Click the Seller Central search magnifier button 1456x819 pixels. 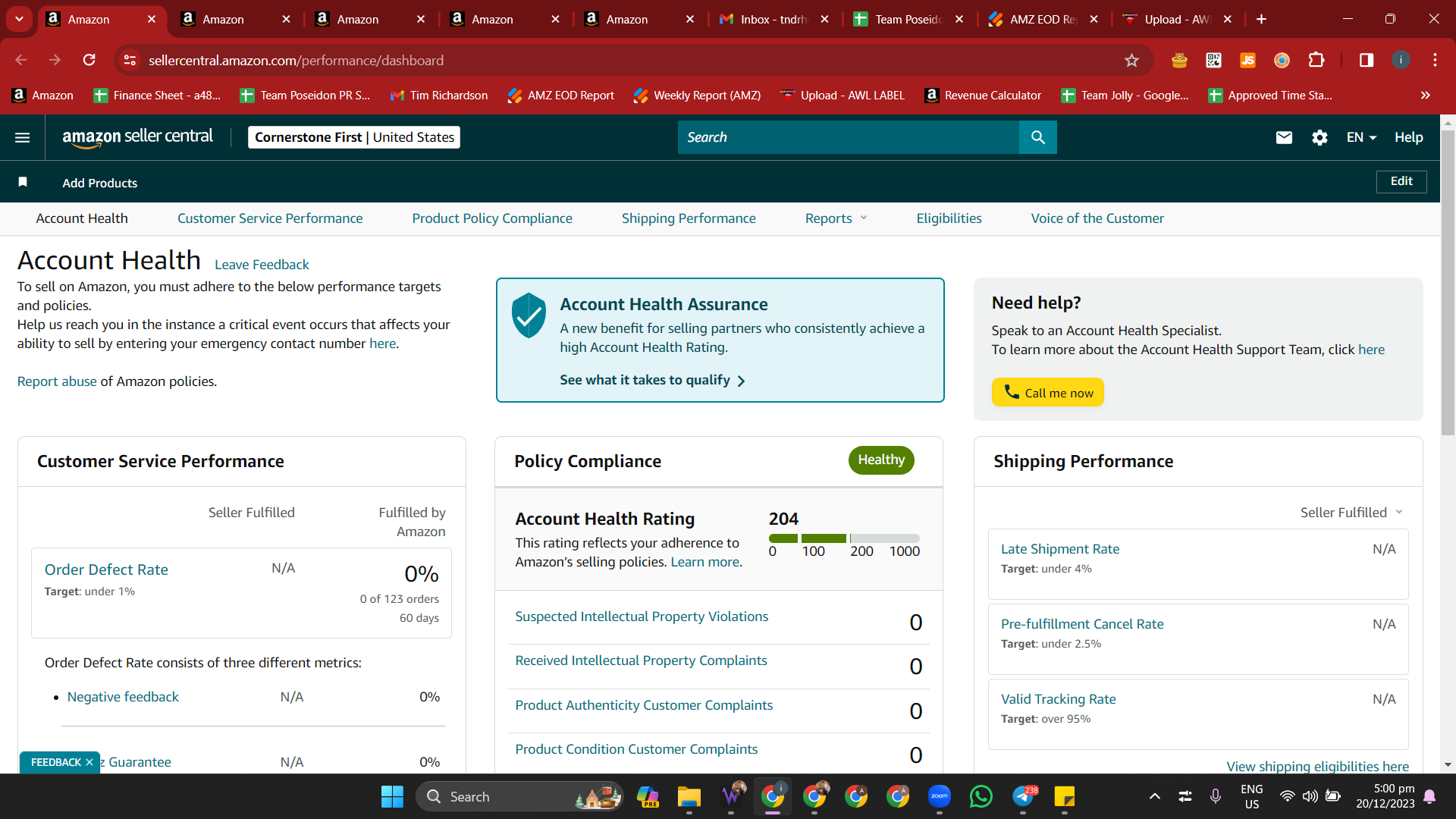point(1038,137)
